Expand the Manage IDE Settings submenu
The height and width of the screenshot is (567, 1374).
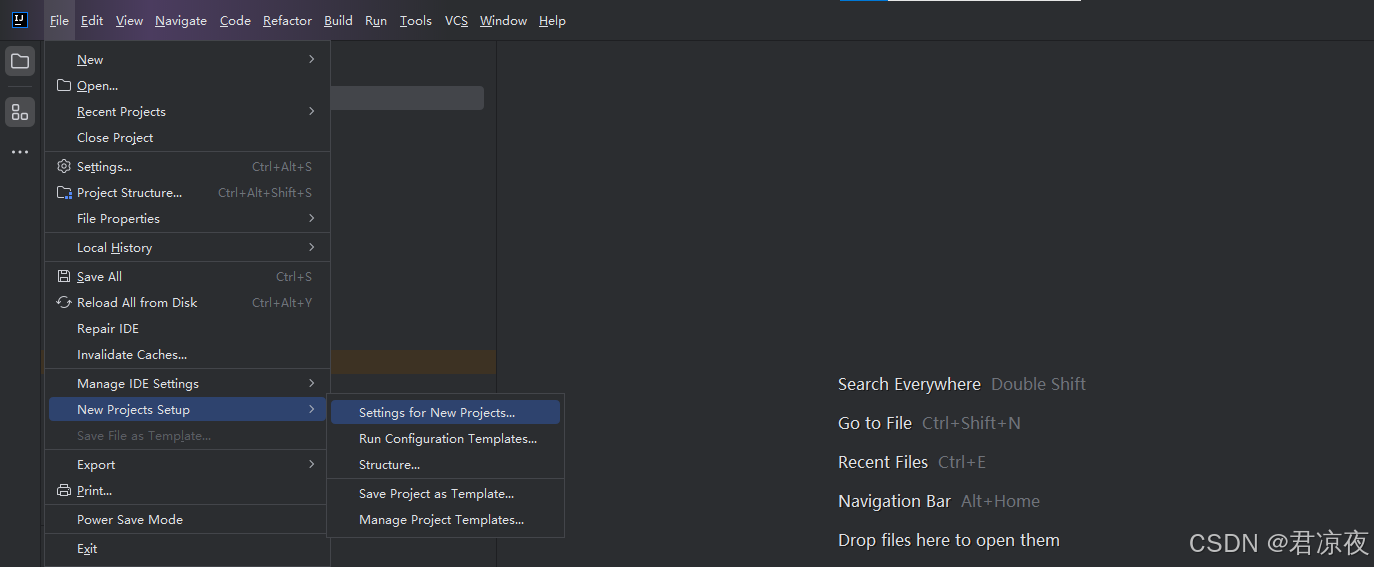tap(311, 383)
